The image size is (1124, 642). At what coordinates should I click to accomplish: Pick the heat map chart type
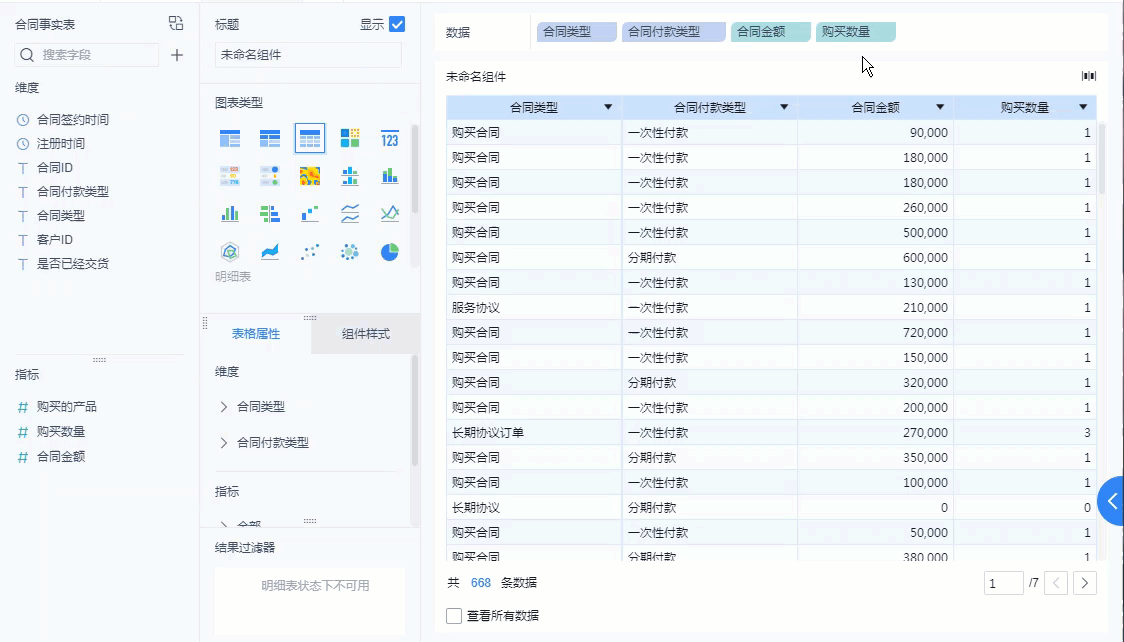(x=310, y=176)
